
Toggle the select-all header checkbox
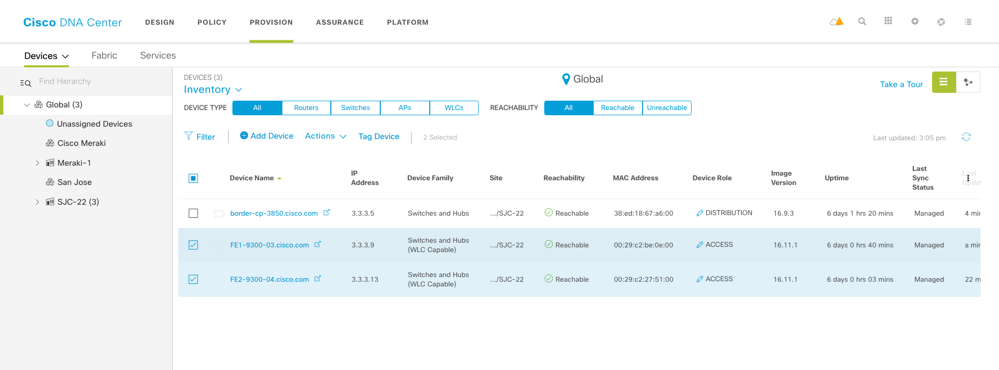tap(193, 178)
